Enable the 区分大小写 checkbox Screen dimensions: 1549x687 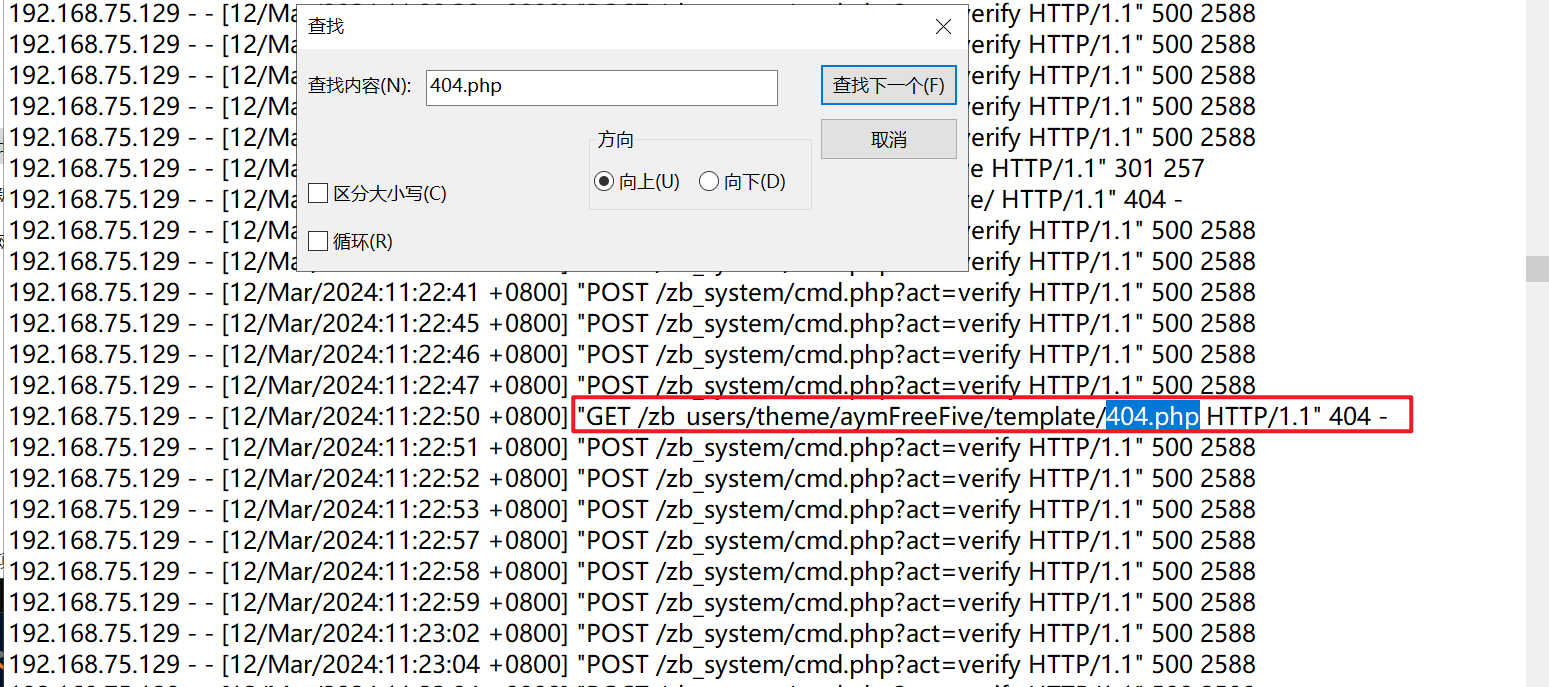click(319, 193)
